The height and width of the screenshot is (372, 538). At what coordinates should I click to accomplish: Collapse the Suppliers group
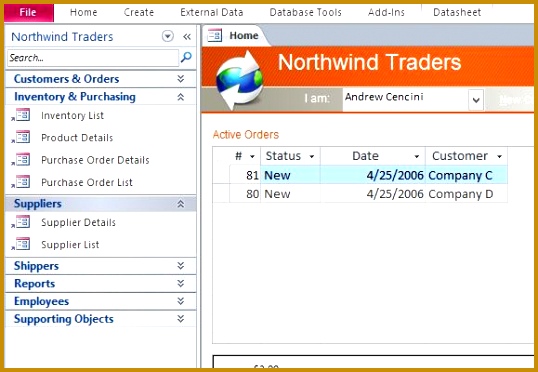pyautogui.click(x=101, y=204)
